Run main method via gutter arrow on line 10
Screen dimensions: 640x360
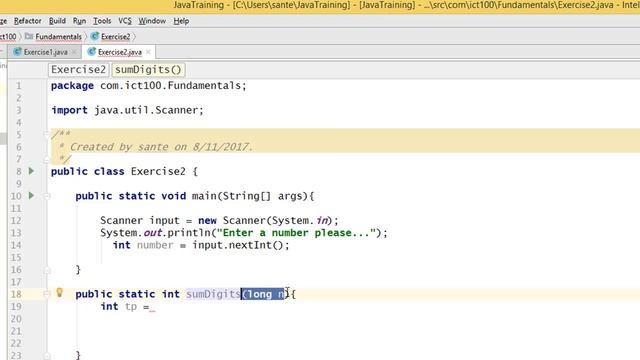tap(31, 196)
